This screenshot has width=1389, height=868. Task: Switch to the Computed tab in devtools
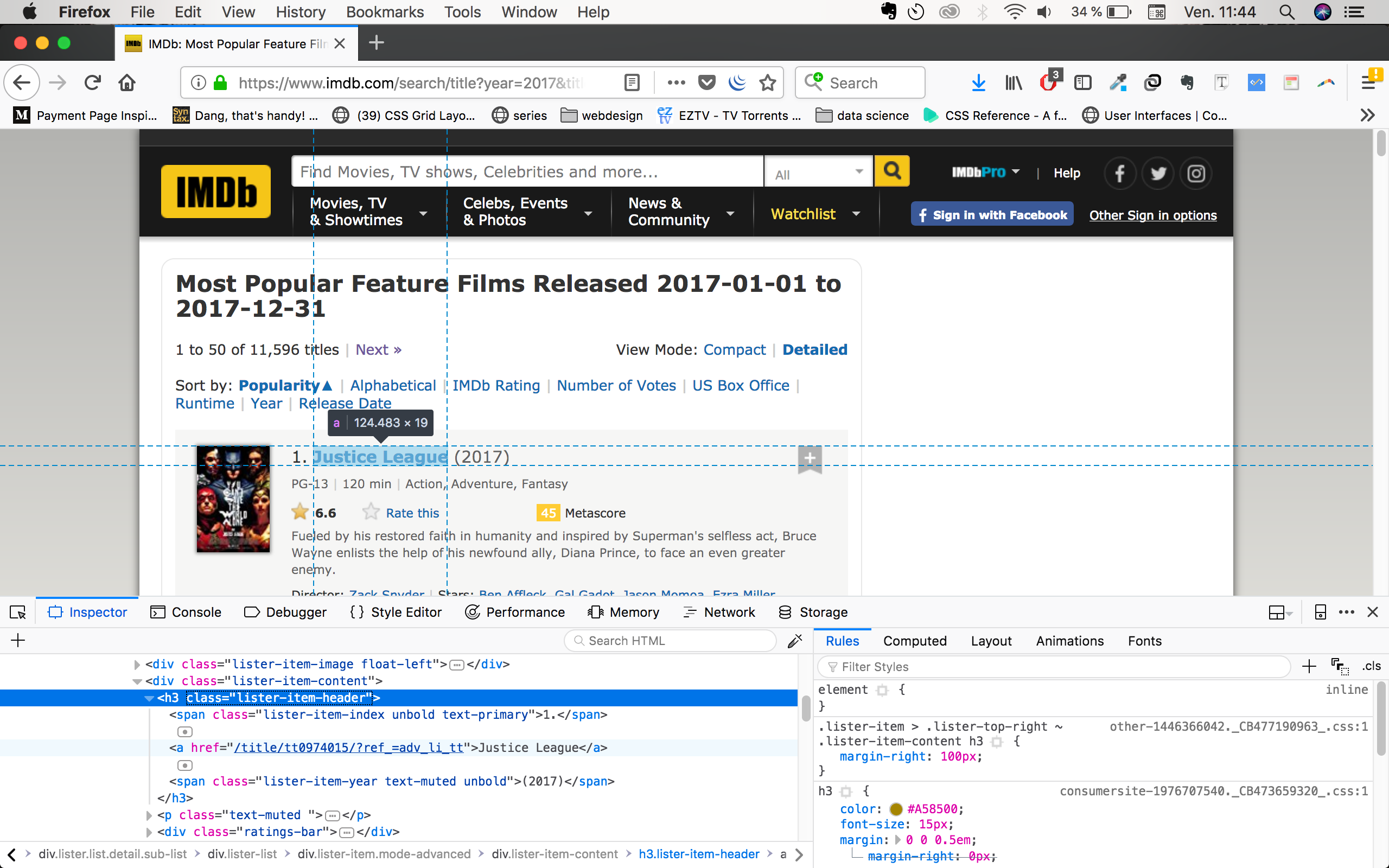[914, 641]
